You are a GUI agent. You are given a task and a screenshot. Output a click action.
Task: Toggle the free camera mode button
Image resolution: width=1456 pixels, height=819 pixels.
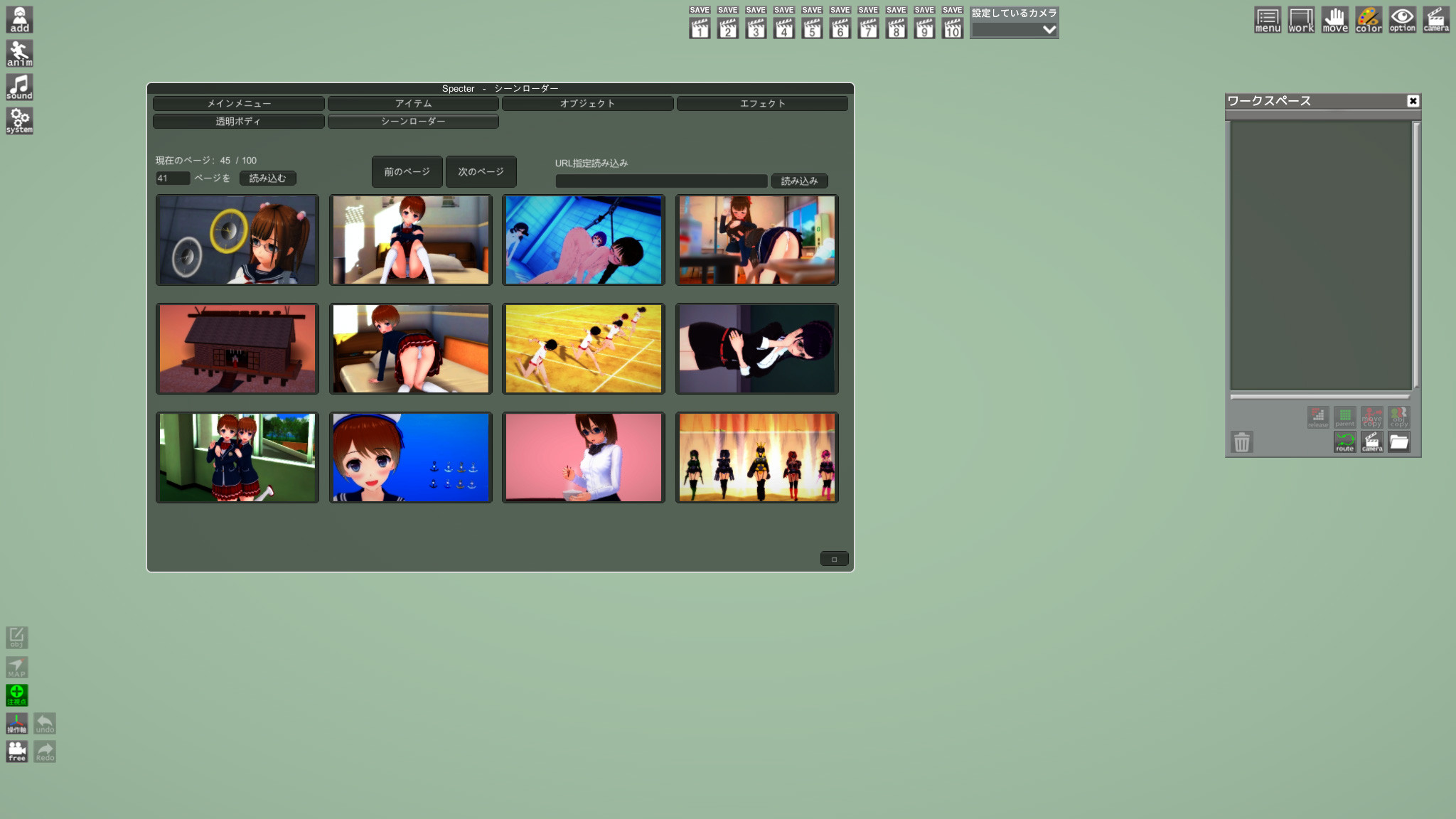tap(17, 751)
